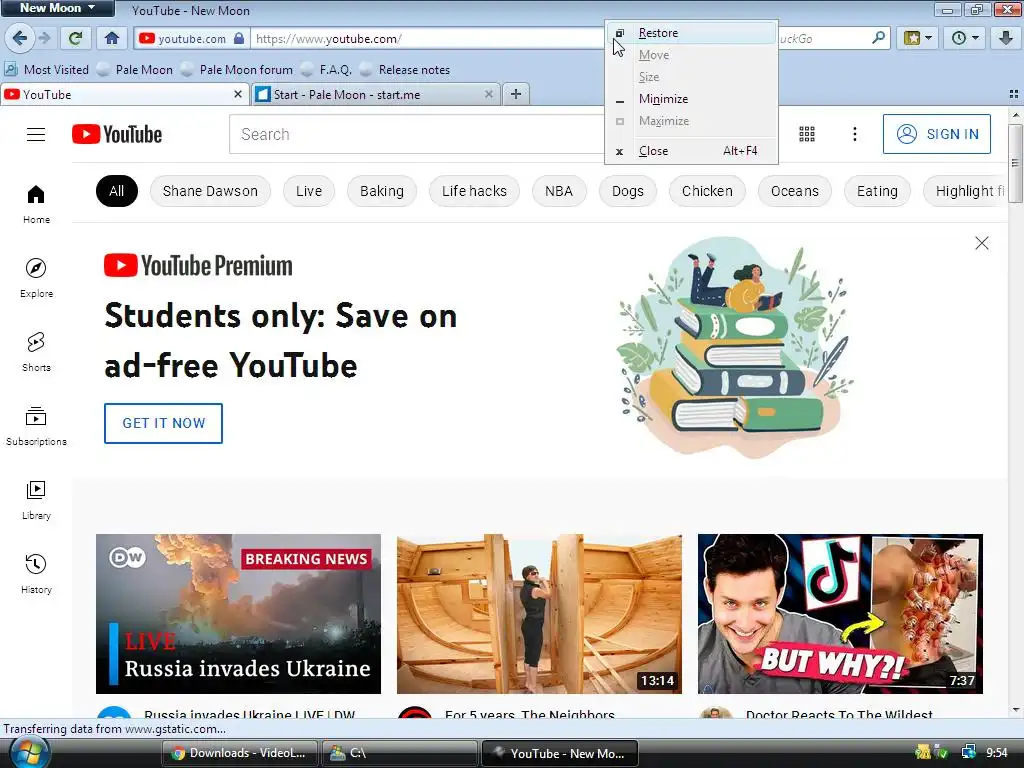Open the downloads arrow button
The image size is (1024, 768).
(x=1006, y=38)
